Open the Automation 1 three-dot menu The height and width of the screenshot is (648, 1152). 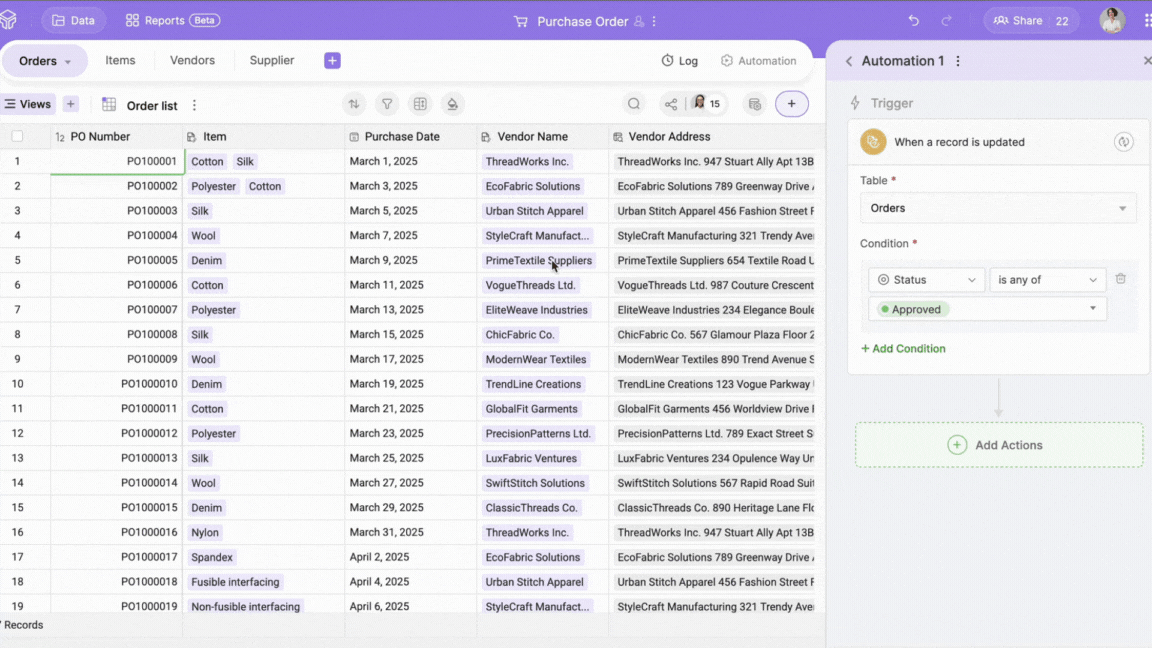pyautogui.click(x=958, y=61)
